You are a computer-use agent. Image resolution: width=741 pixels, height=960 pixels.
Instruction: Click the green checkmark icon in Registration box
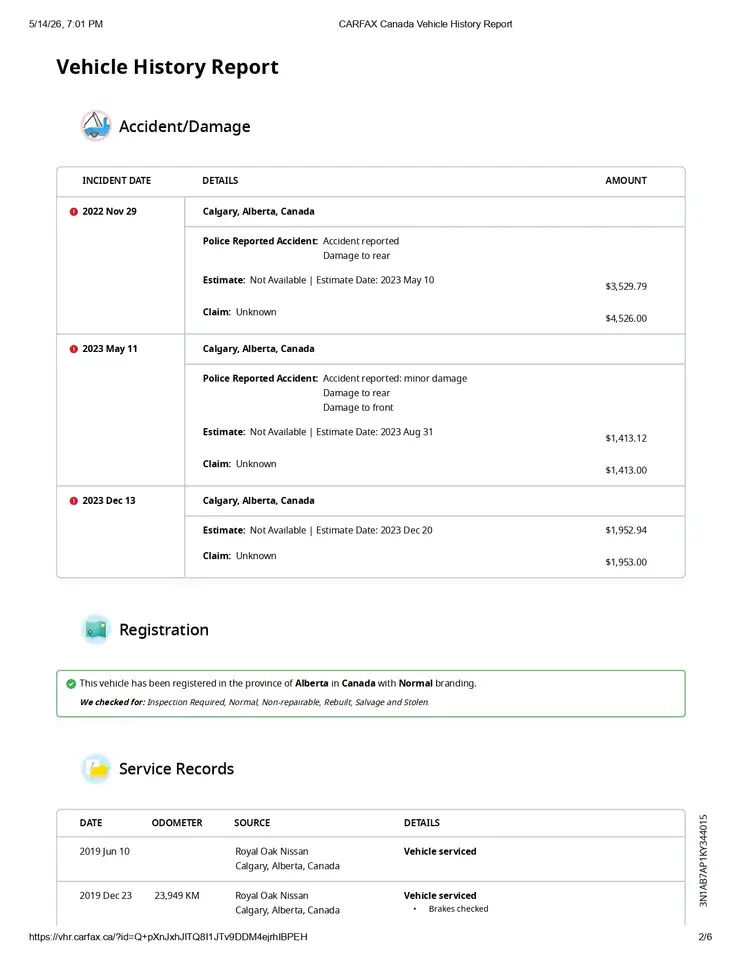coord(71,684)
